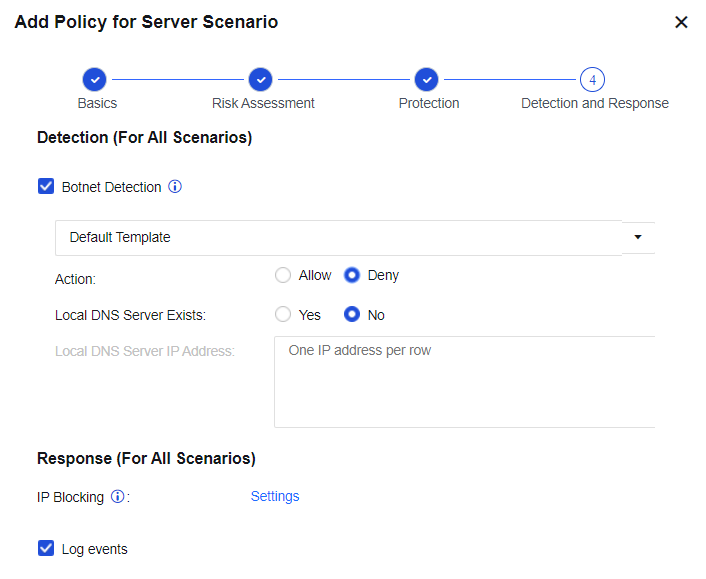This screenshot has height=579, width=706.
Task: Toggle the Log events checkbox
Action: pos(46,549)
